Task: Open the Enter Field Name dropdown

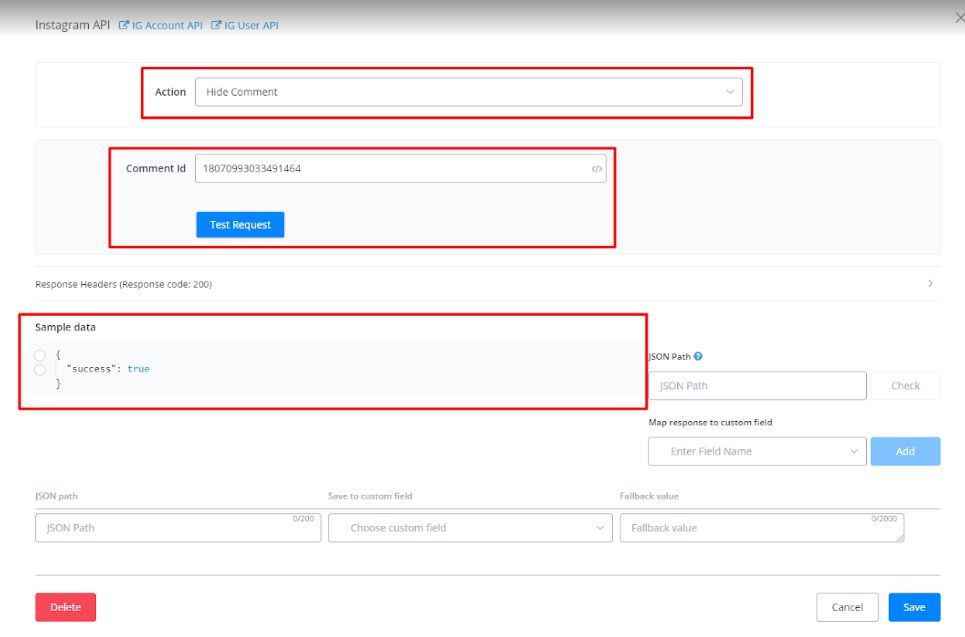Action: 757,451
